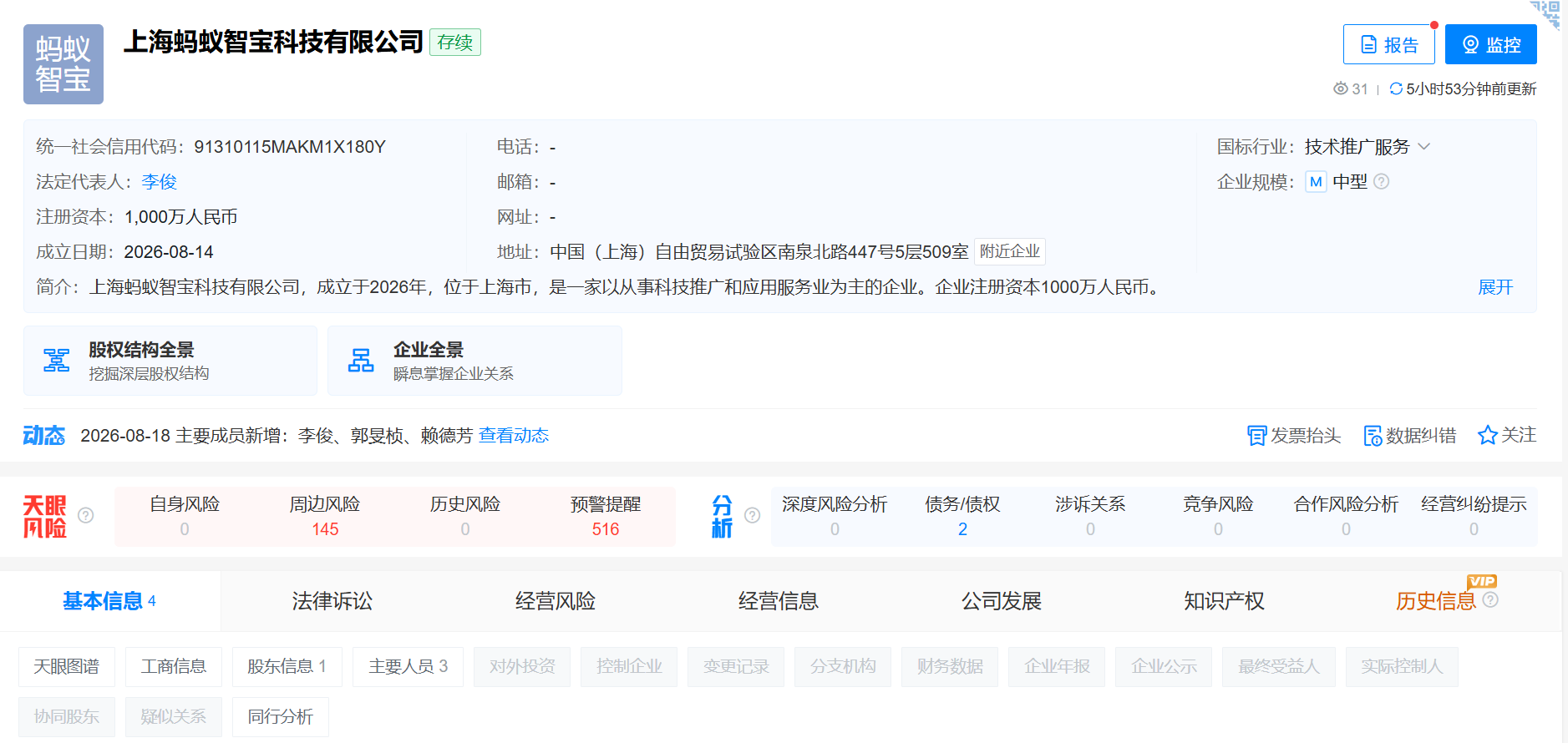1568x743 pixels.
Task: Click the 分析 help question icon
Action: [752, 515]
